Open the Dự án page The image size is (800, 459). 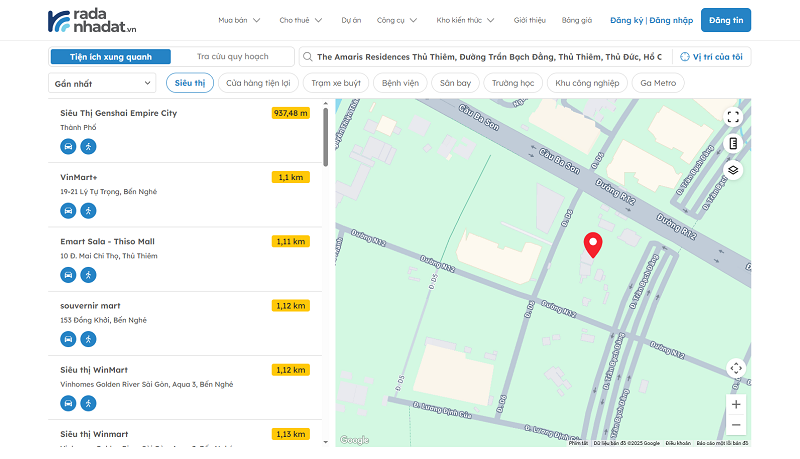(x=351, y=20)
